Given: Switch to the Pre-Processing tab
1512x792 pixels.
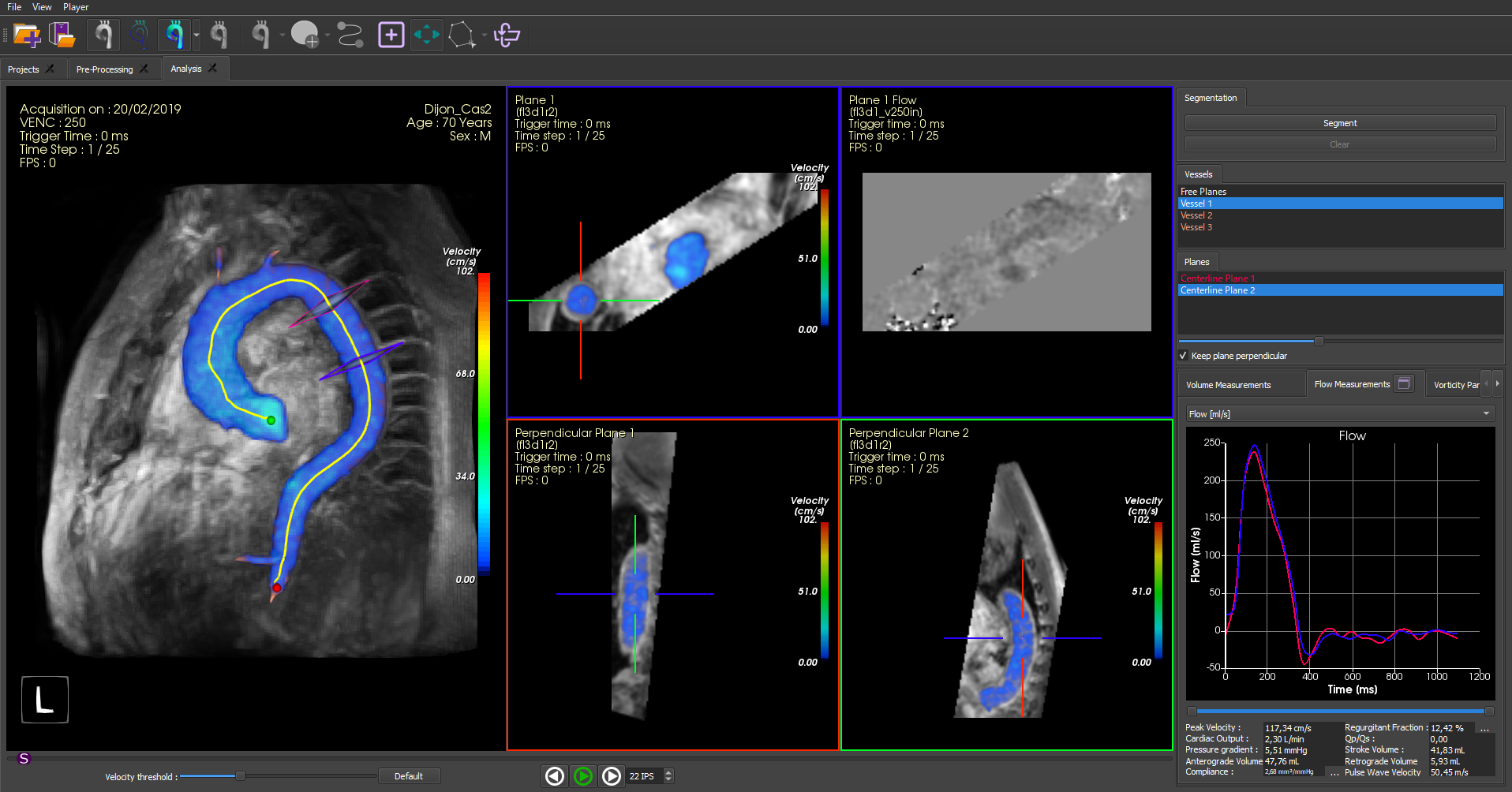Looking at the screenshot, I should pyautogui.click(x=104, y=69).
